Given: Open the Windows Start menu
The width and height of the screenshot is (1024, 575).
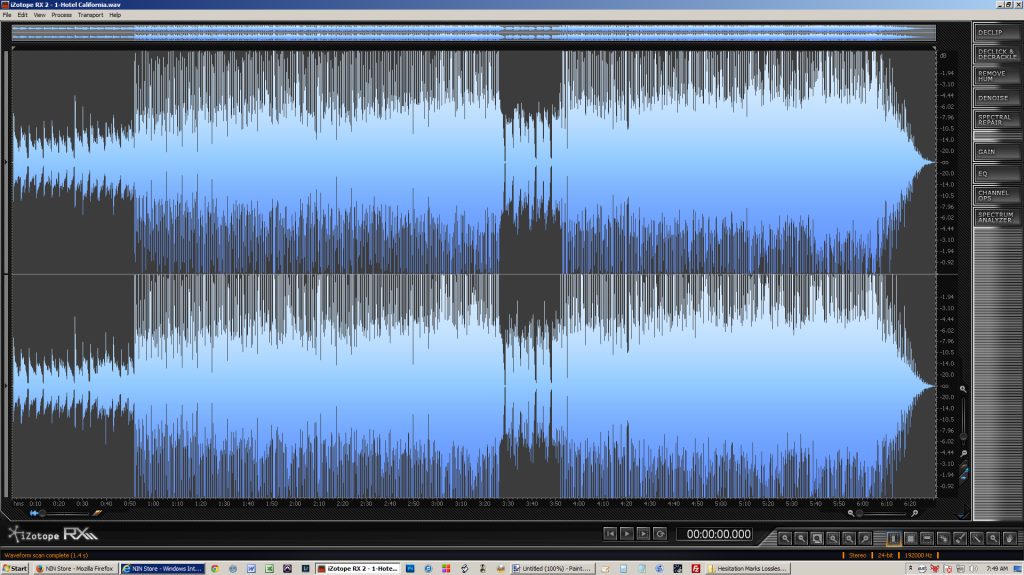Looking at the screenshot, I should point(15,568).
